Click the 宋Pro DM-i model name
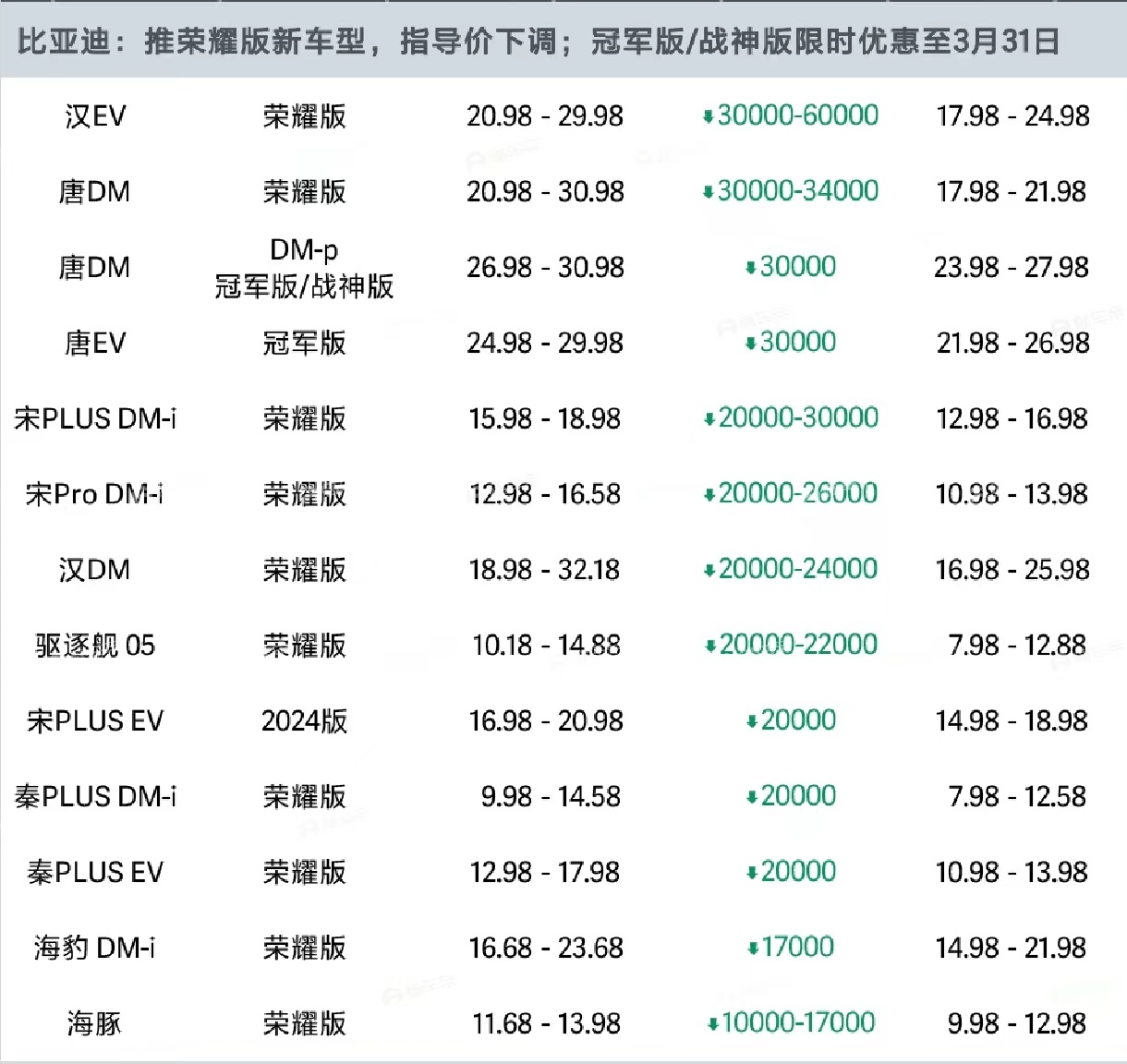Screen dimensions: 1127x1064 click(95, 495)
